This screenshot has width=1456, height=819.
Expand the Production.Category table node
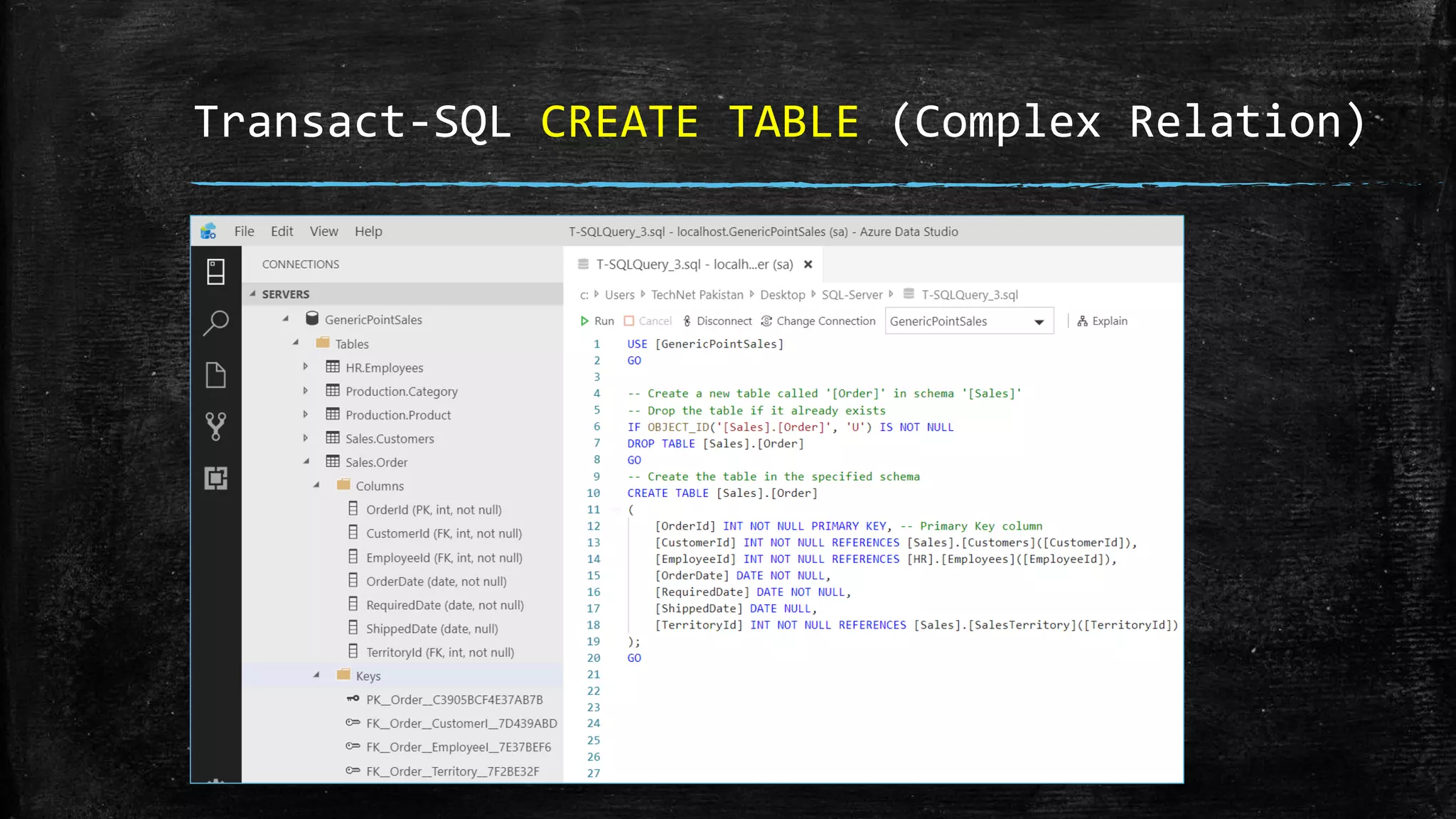point(306,390)
